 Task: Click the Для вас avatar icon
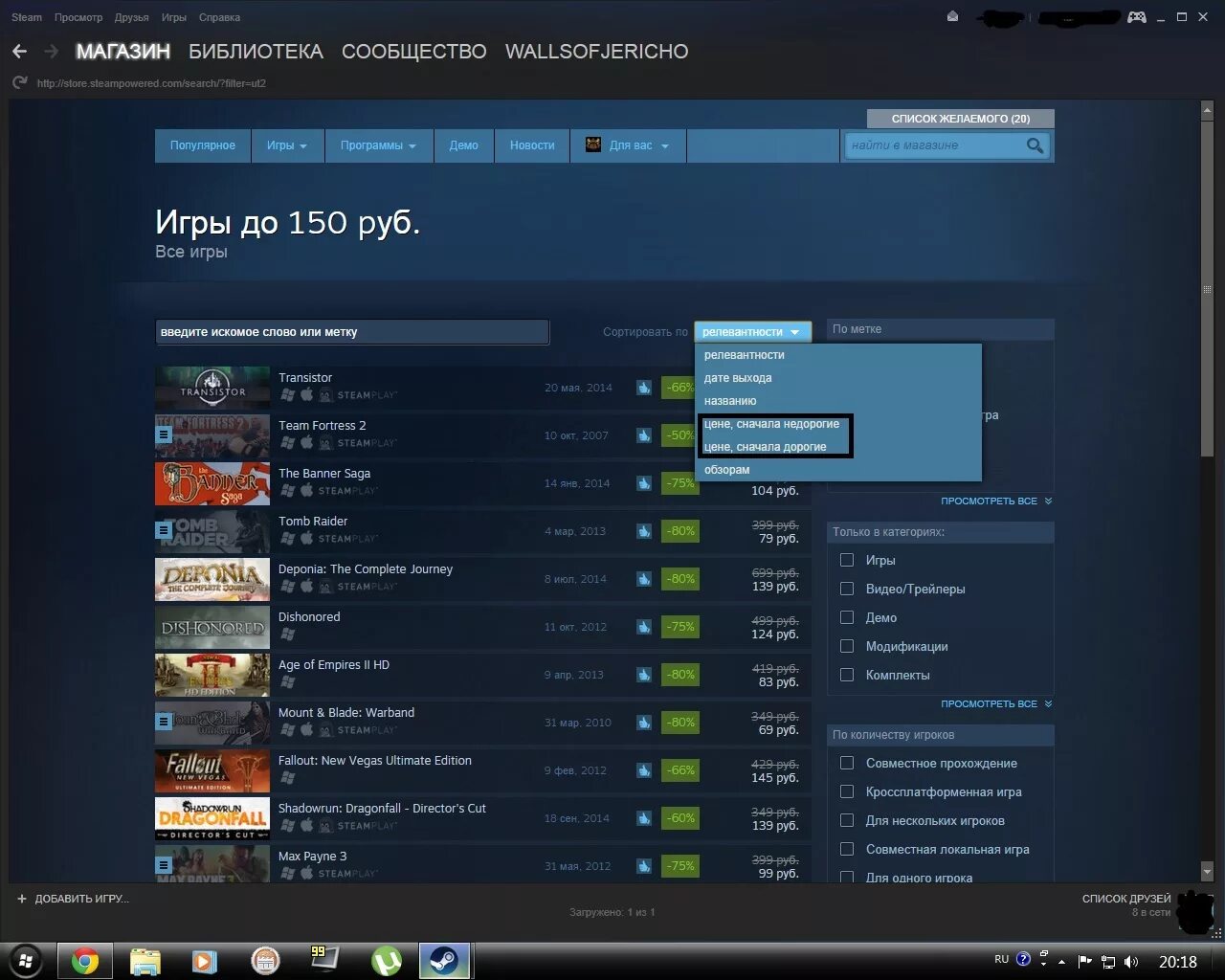pyautogui.click(x=593, y=145)
